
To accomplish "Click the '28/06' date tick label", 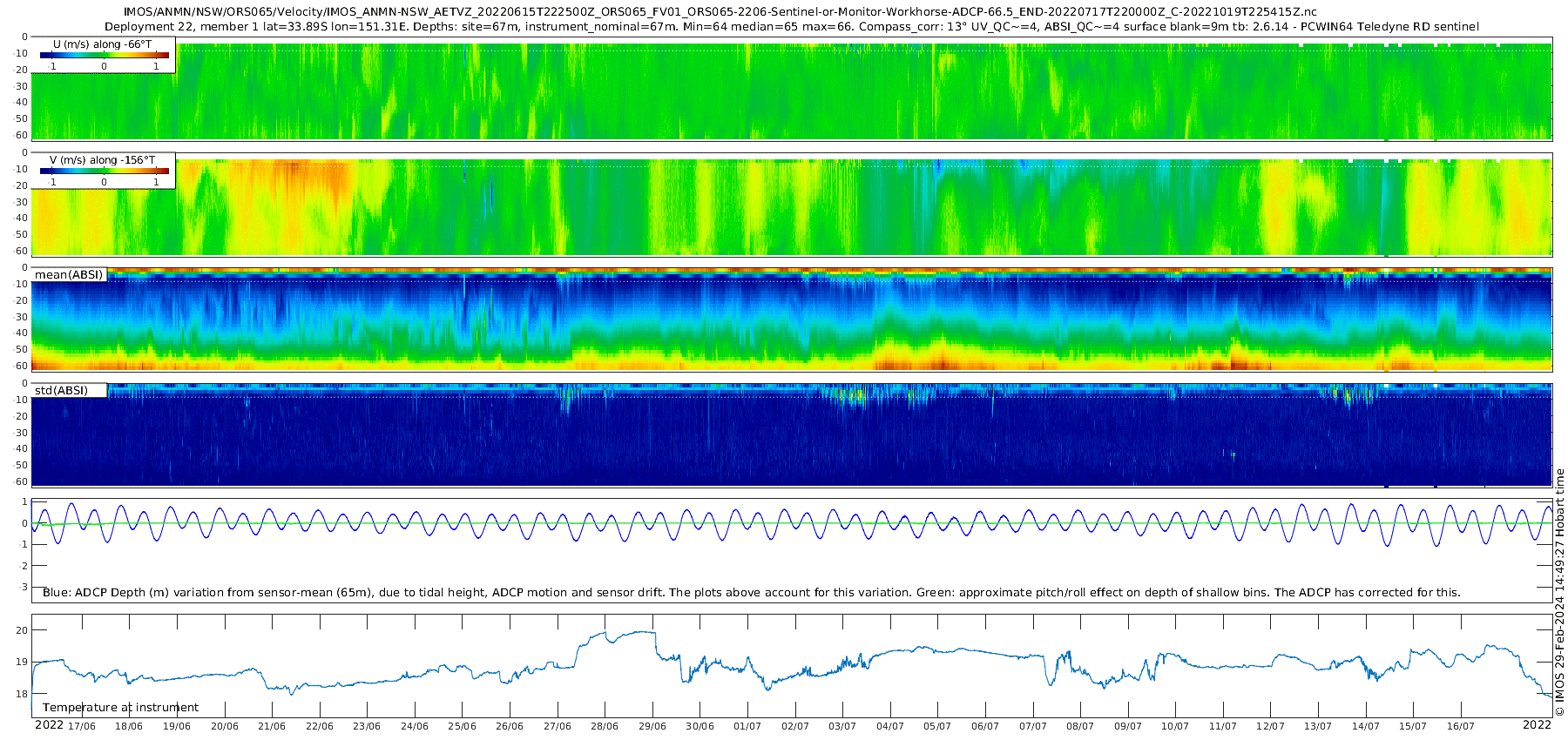I will click(605, 726).
